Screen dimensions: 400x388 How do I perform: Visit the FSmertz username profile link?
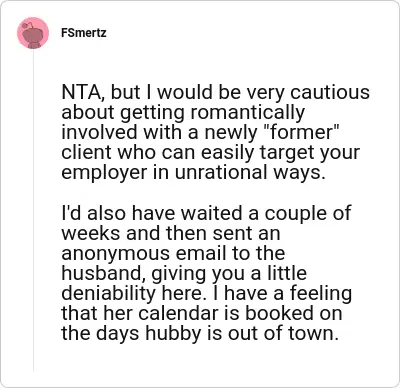[x=84, y=33]
